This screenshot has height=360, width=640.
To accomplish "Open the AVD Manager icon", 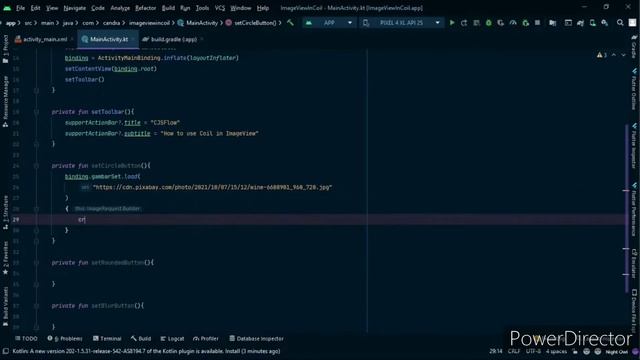I will 593,23.
